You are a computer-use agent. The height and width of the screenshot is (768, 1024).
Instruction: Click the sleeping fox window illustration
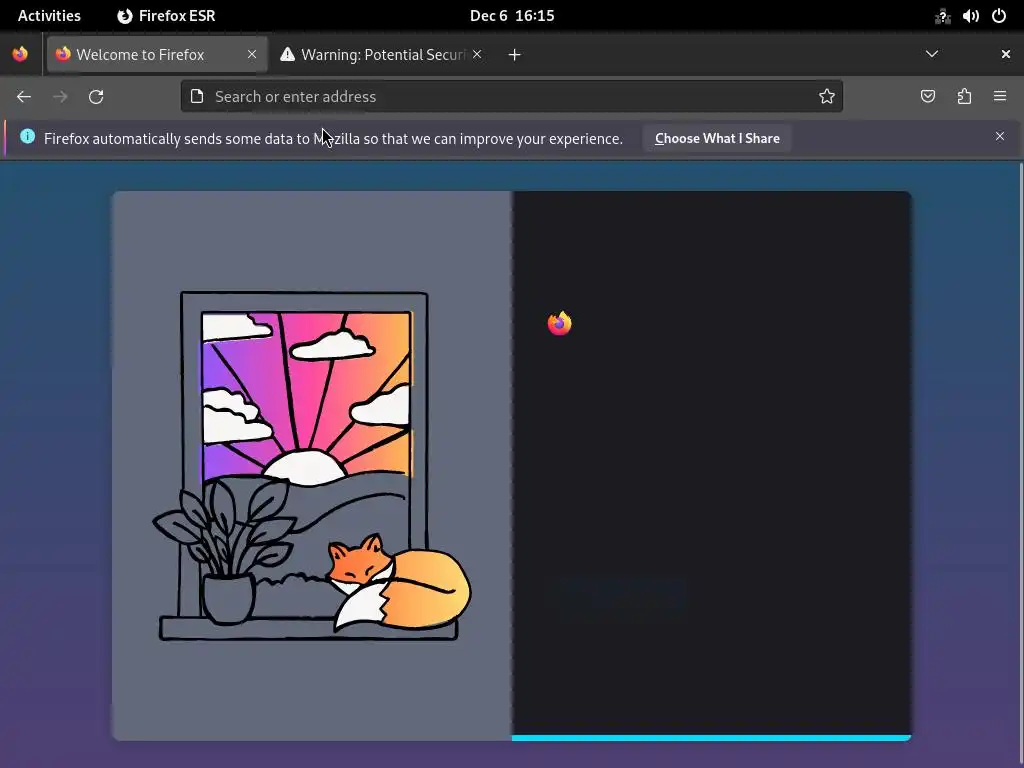pyautogui.click(x=312, y=466)
